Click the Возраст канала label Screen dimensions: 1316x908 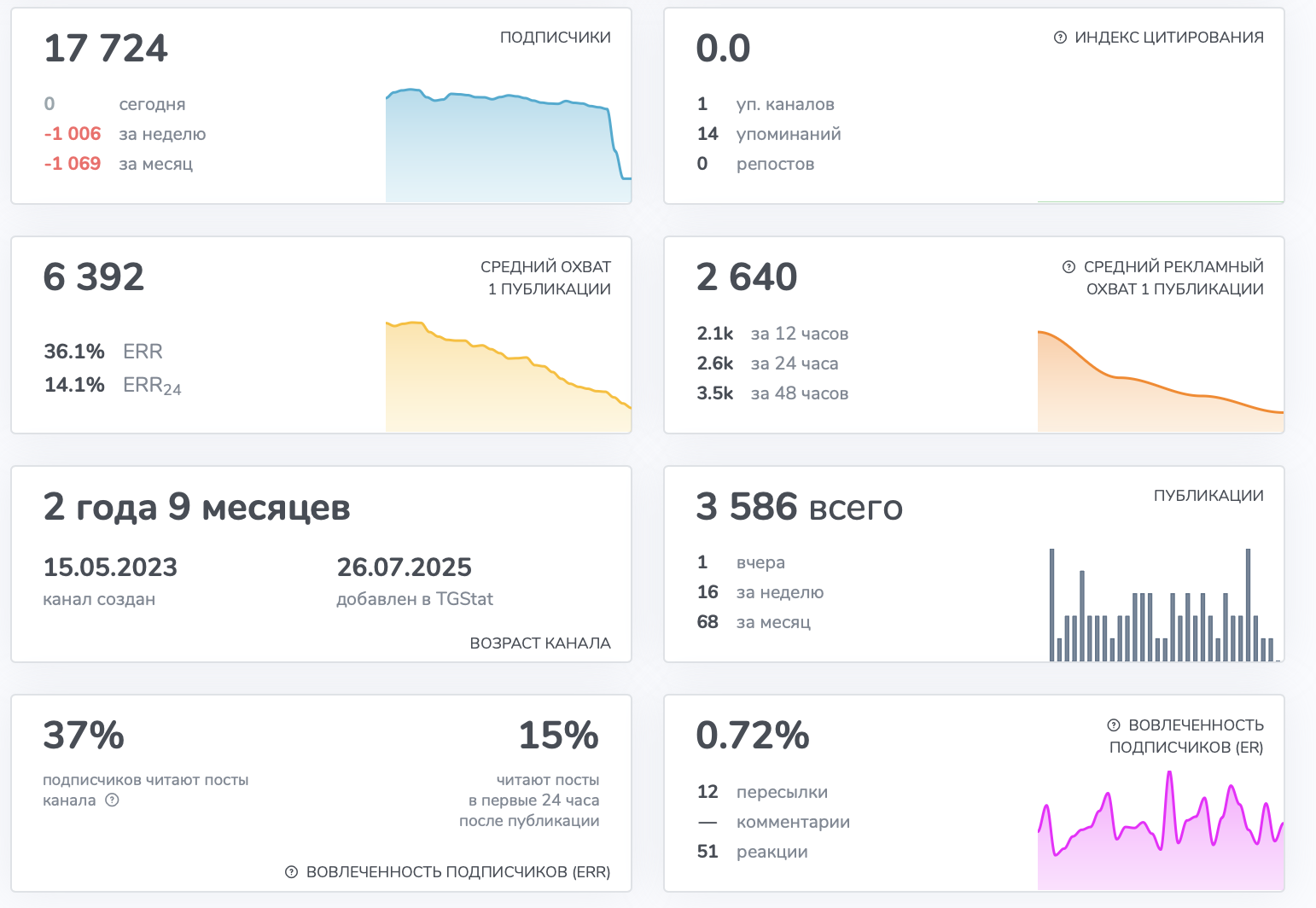pos(539,643)
